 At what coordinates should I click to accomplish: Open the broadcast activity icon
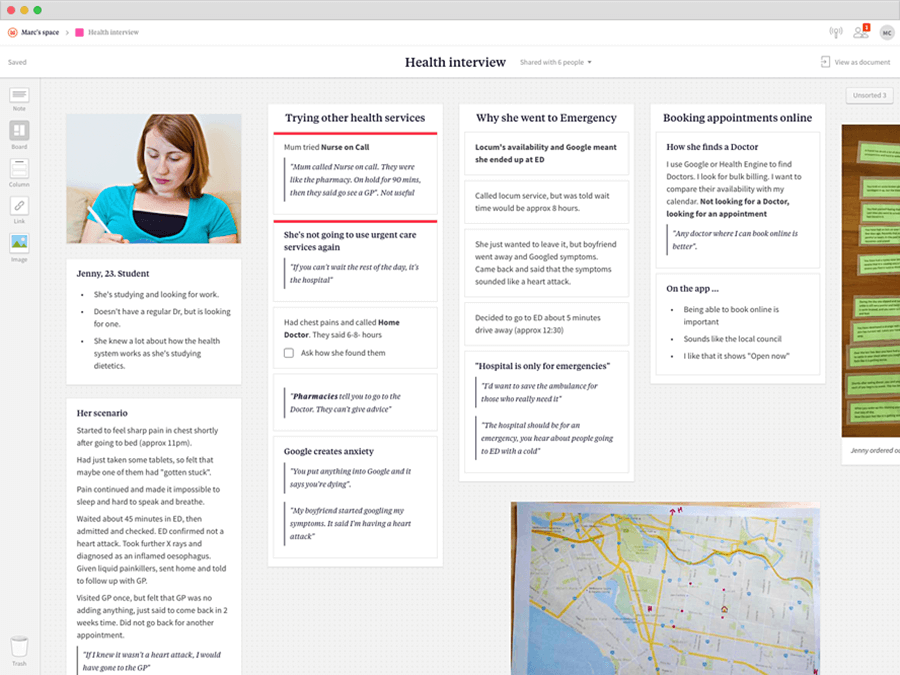click(836, 32)
